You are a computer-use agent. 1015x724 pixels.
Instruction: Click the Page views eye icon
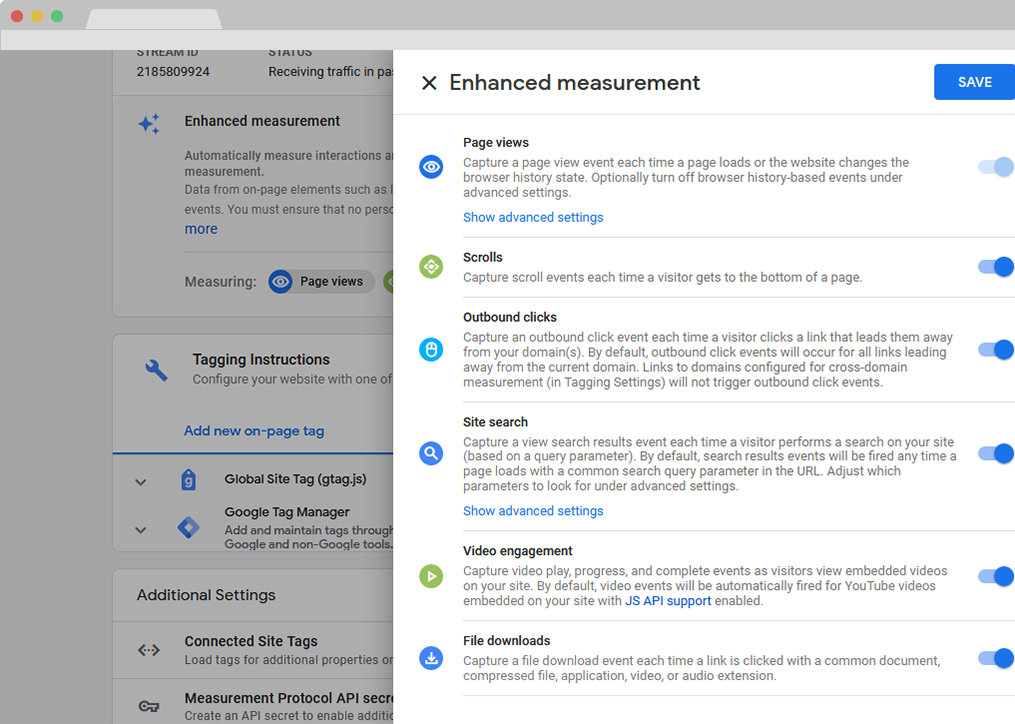(x=431, y=167)
